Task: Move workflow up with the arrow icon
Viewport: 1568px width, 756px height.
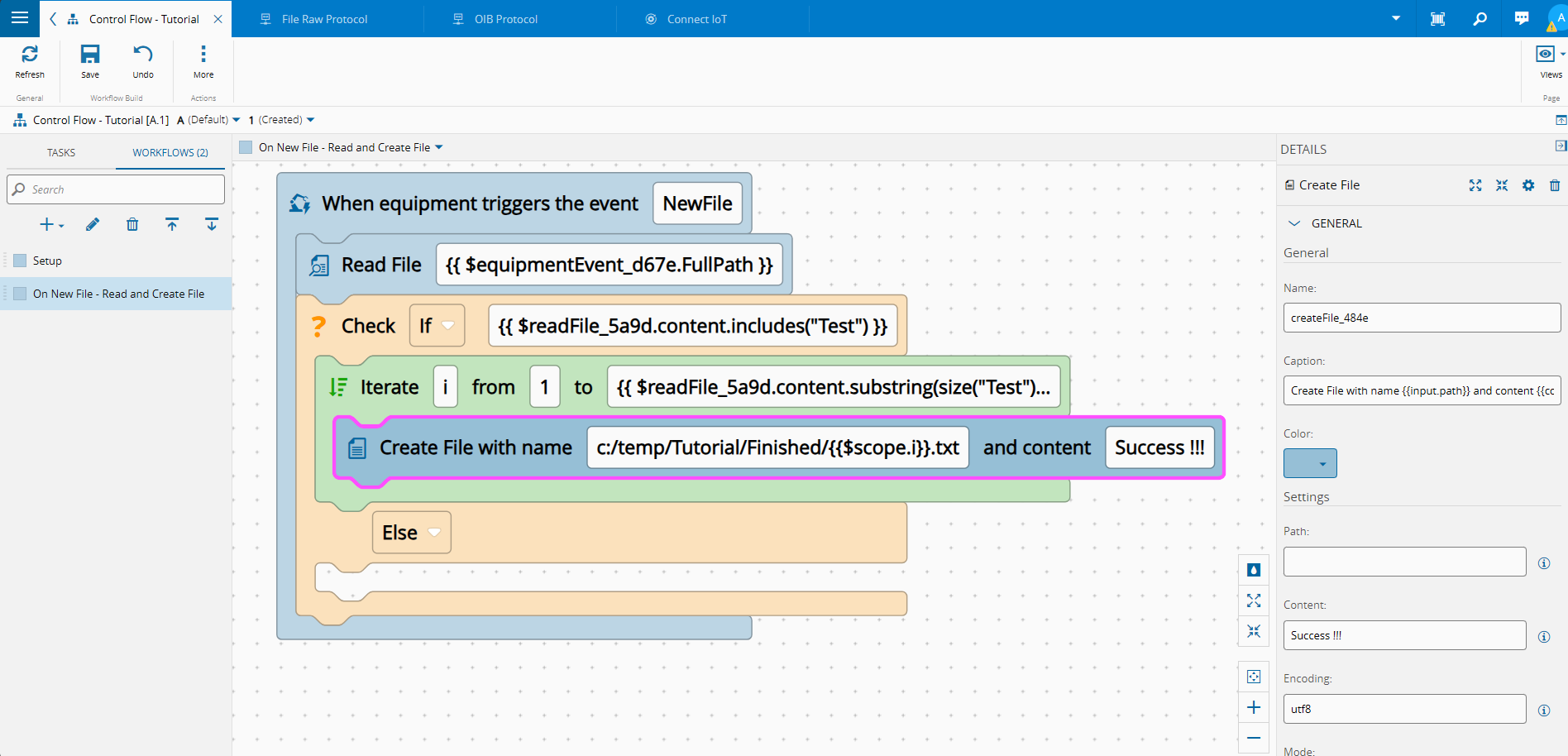Action: 172,224
